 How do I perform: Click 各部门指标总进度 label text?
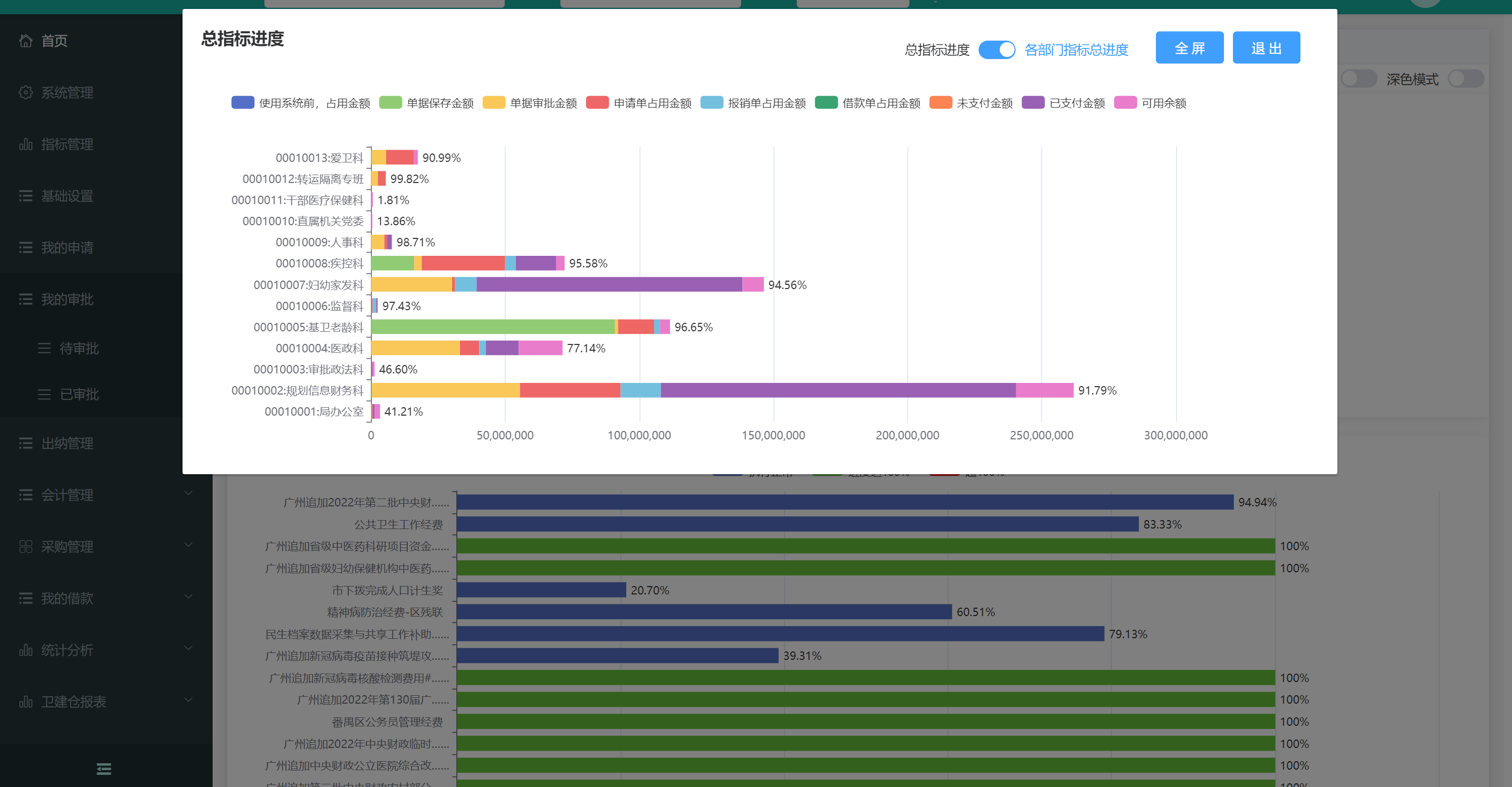[1076, 50]
